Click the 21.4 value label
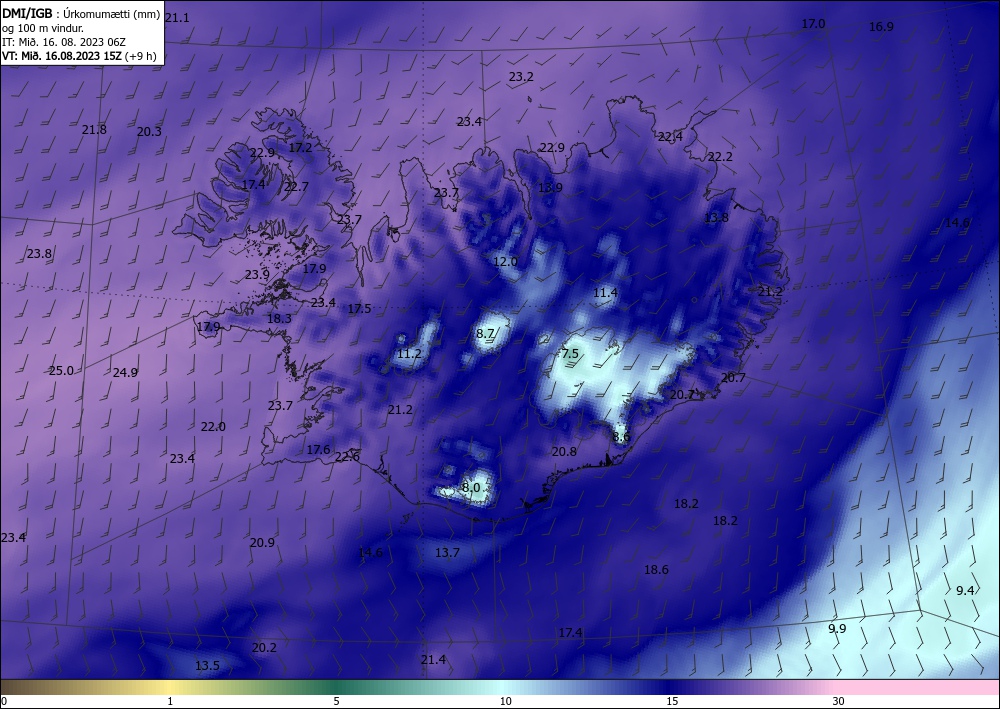The width and height of the screenshot is (1000, 709). (434, 659)
